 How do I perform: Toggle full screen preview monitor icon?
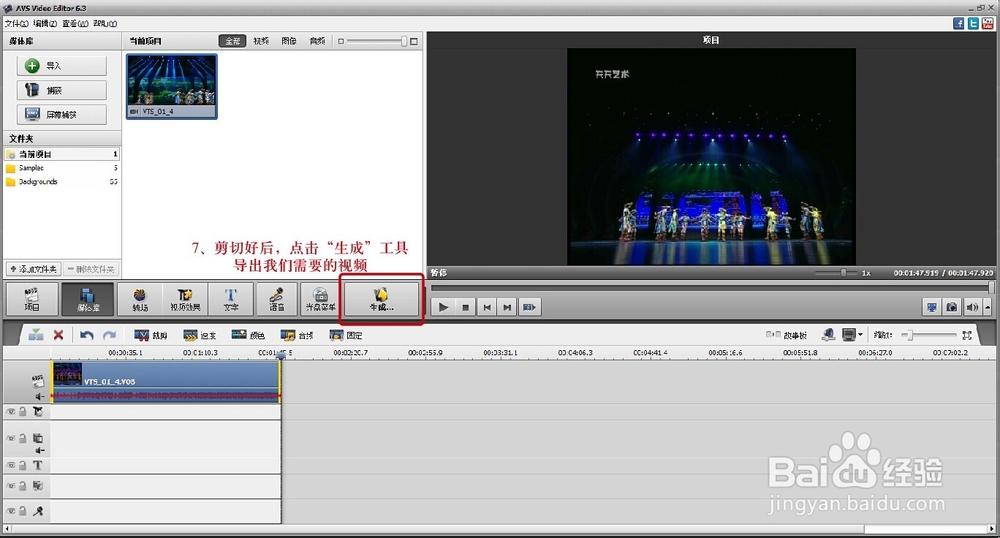pyautogui.click(x=932, y=307)
